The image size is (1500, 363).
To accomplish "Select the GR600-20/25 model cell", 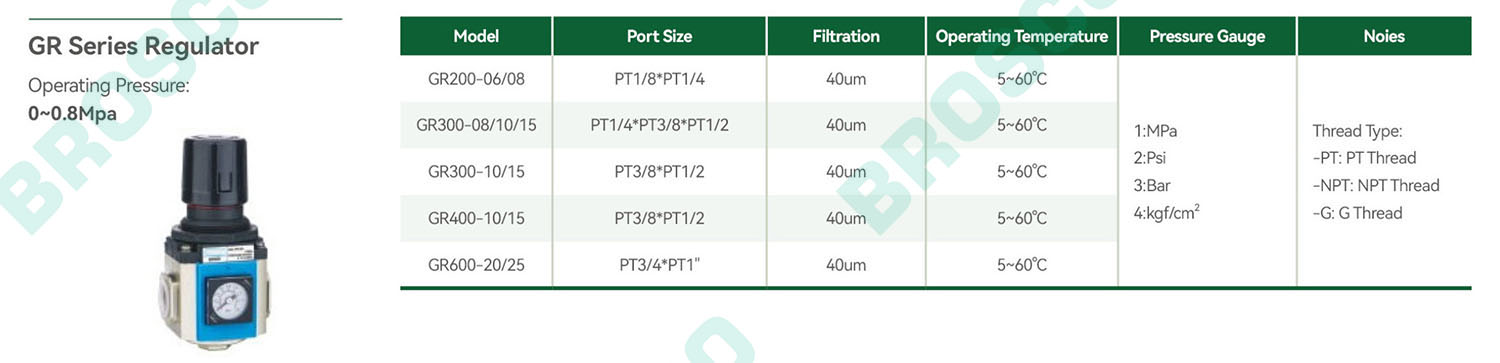I will [x=476, y=265].
